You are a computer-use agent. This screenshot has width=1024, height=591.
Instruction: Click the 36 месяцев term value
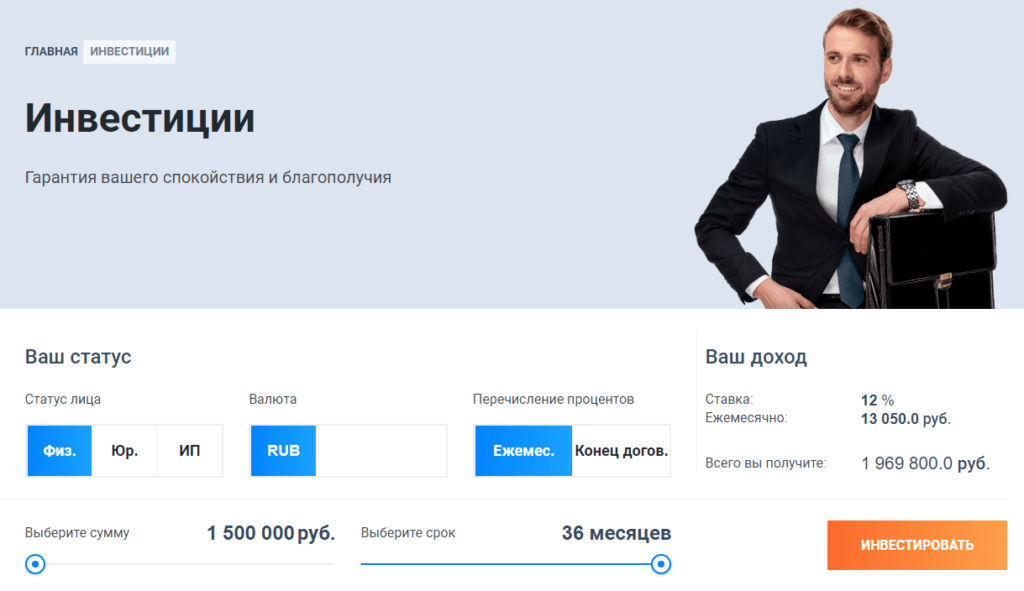[x=616, y=533]
